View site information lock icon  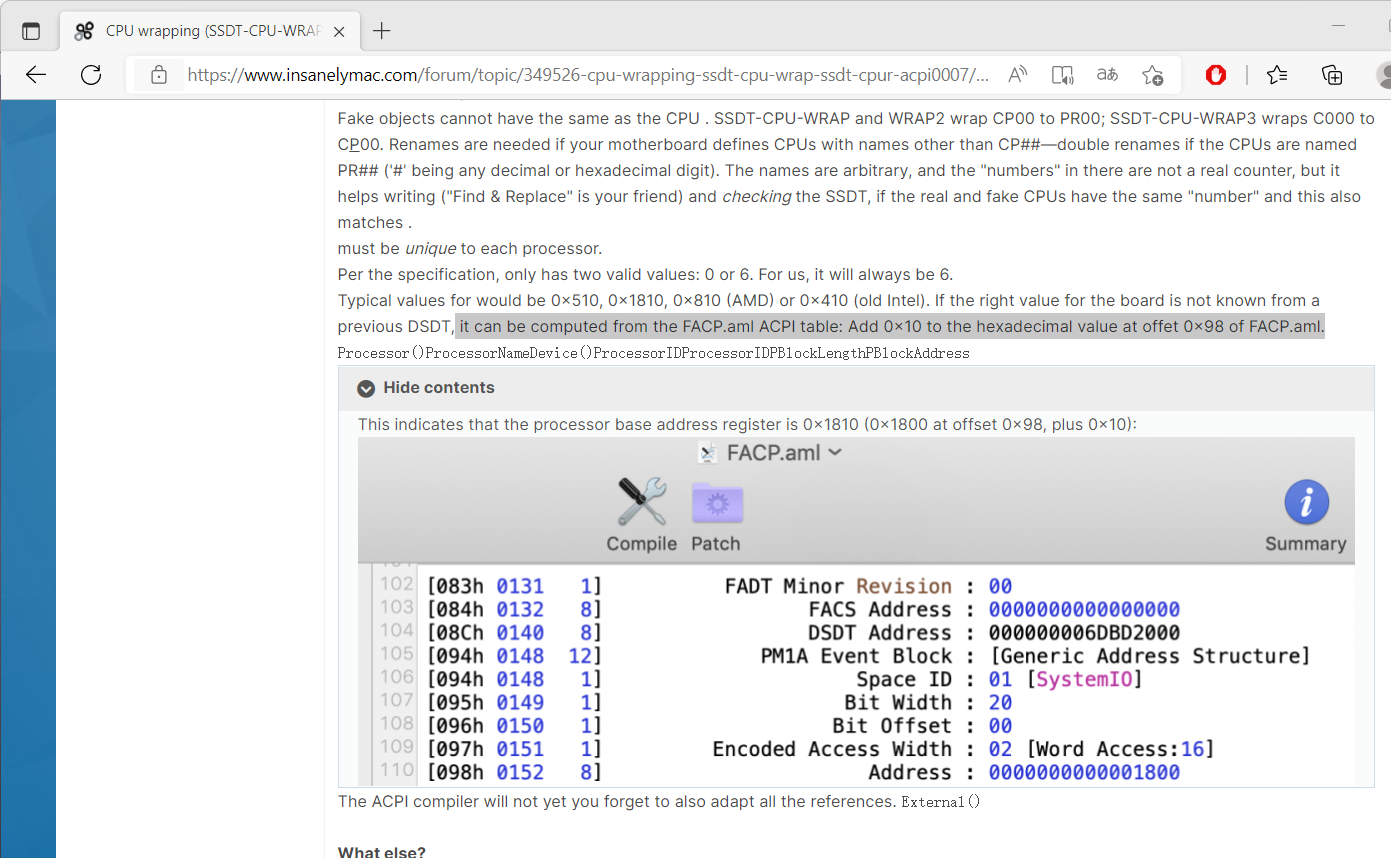(x=158, y=75)
